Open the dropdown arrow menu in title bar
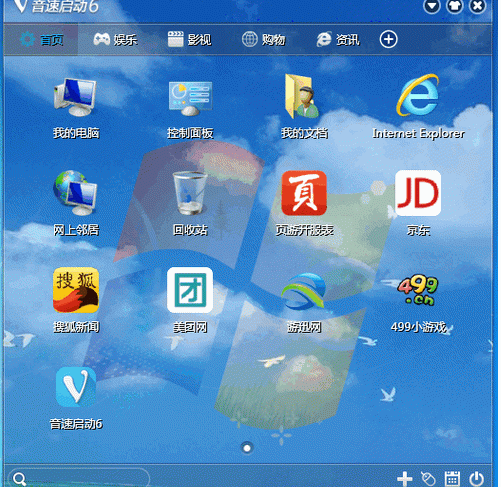The height and width of the screenshot is (487, 501). click(x=432, y=6)
